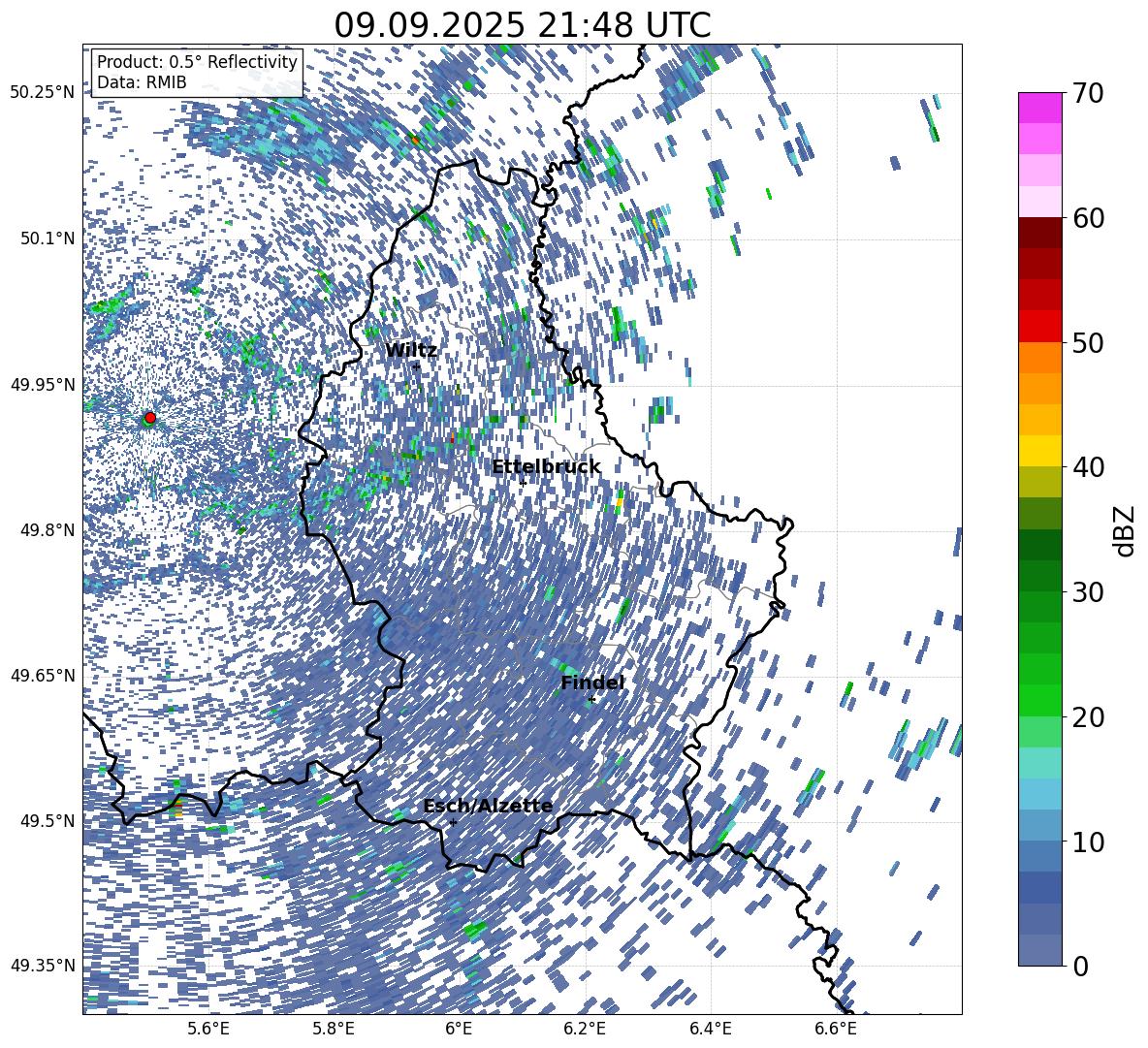
Task: Click the 6.2°E longitude label
Action: click(x=585, y=1029)
